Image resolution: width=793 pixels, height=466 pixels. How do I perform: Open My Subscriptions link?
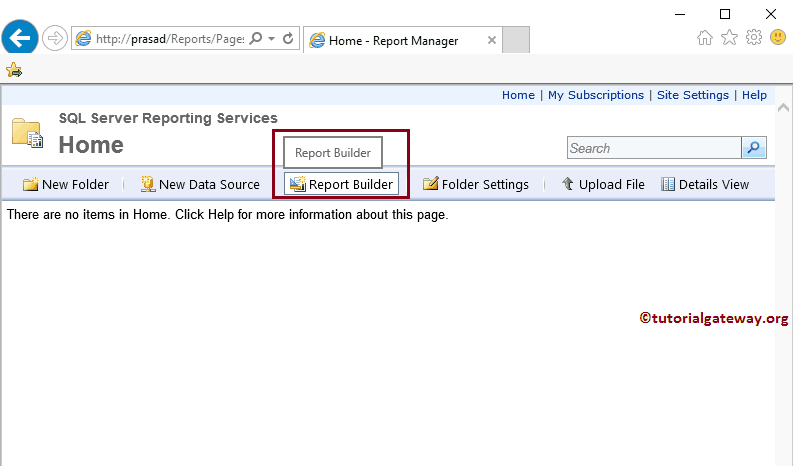pos(596,95)
